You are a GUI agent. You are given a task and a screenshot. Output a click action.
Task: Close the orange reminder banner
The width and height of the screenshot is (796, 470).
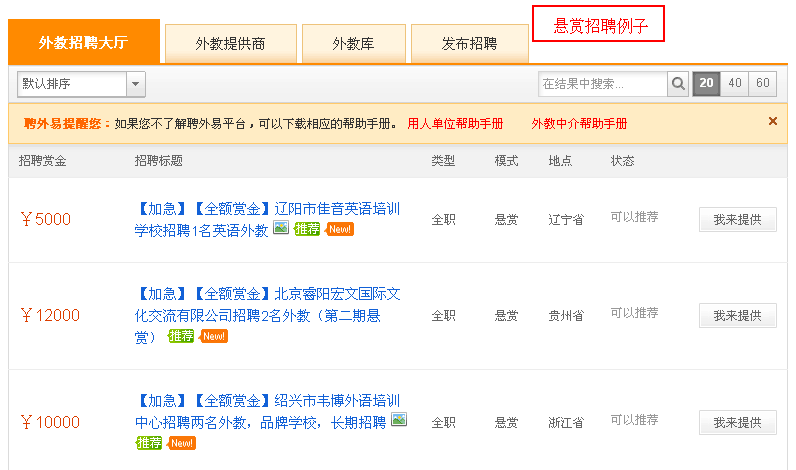click(772, 121)
